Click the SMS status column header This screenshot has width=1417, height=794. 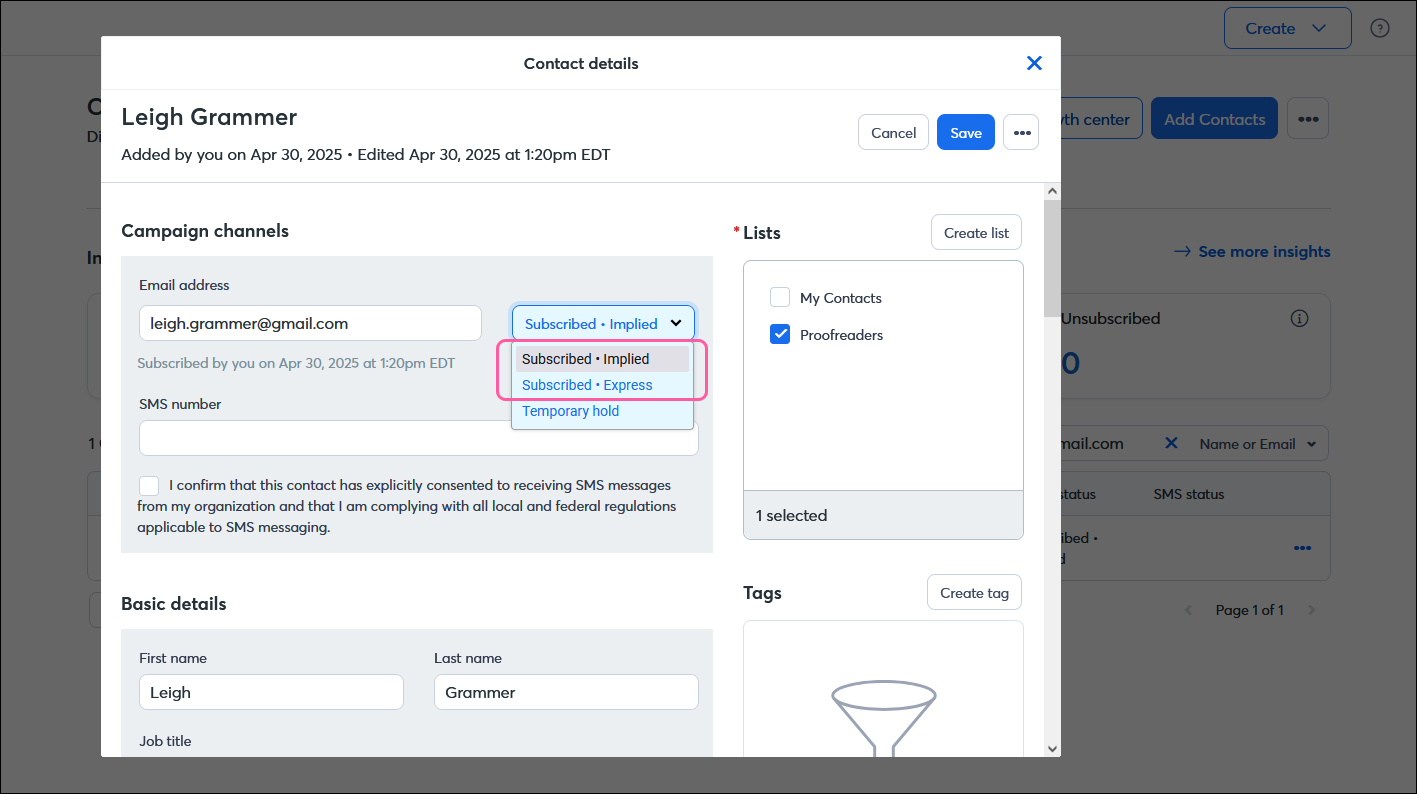point(1188,494)
